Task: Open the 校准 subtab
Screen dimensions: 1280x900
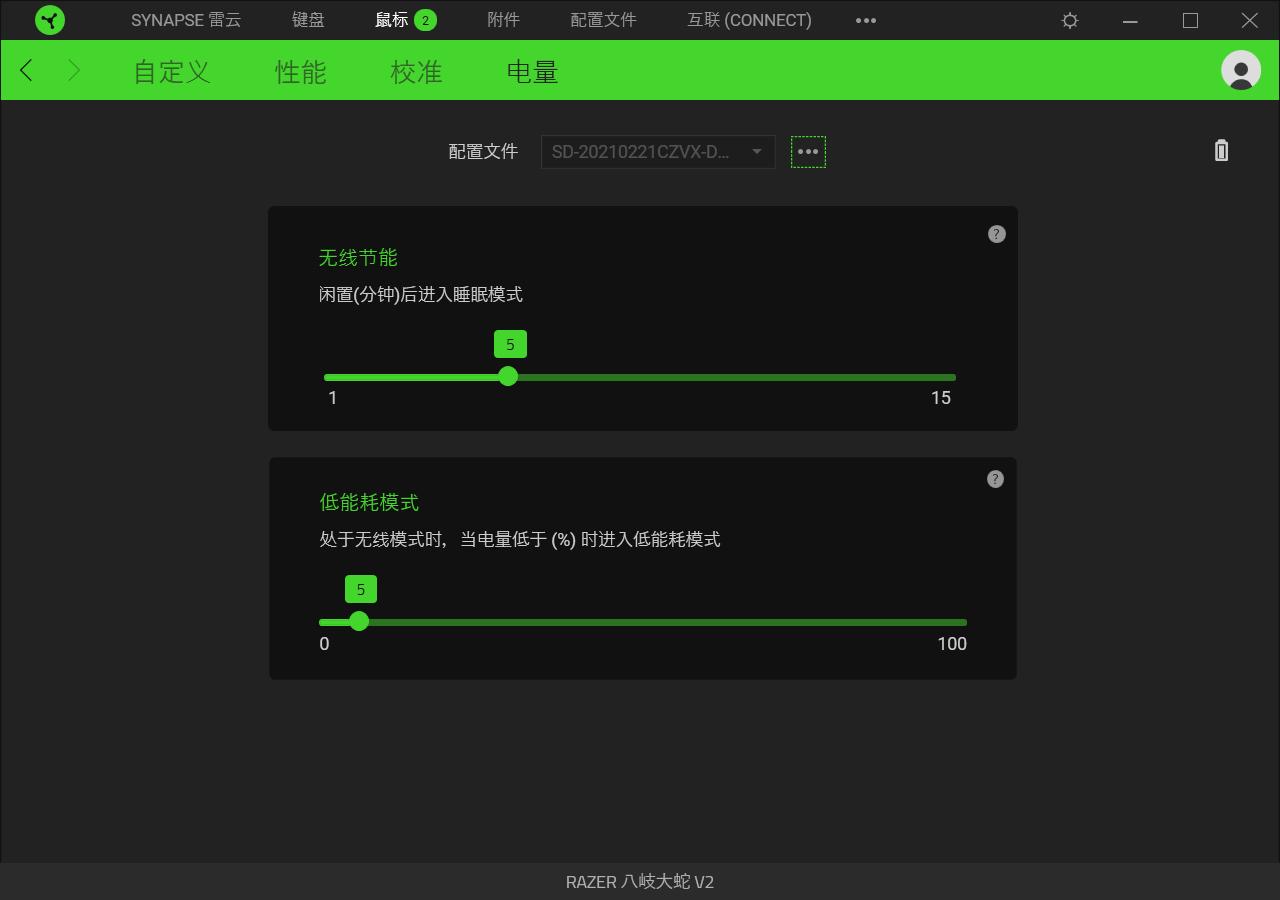Action: coord(415,71)
